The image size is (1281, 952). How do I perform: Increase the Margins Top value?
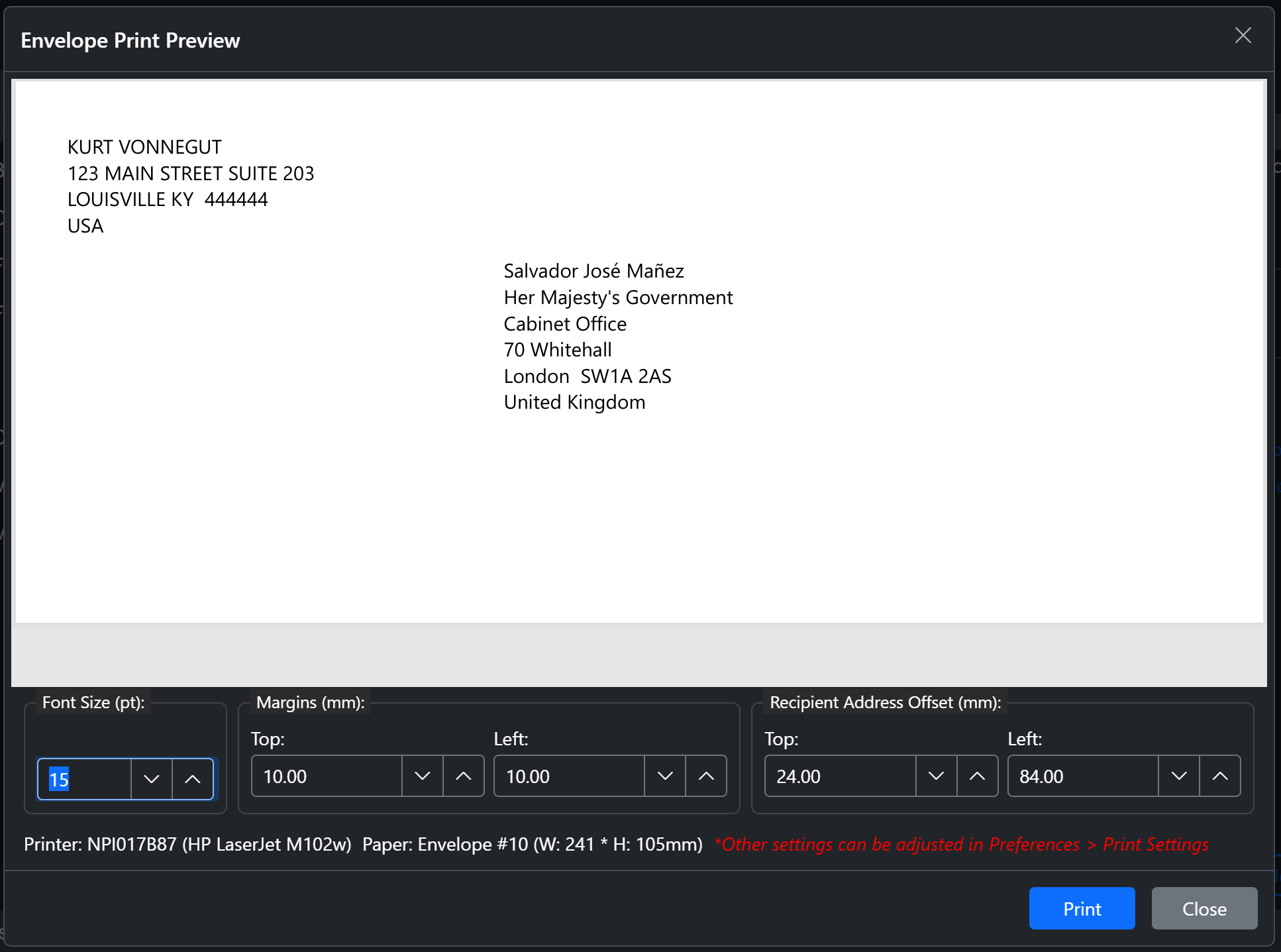pos(464,776)
